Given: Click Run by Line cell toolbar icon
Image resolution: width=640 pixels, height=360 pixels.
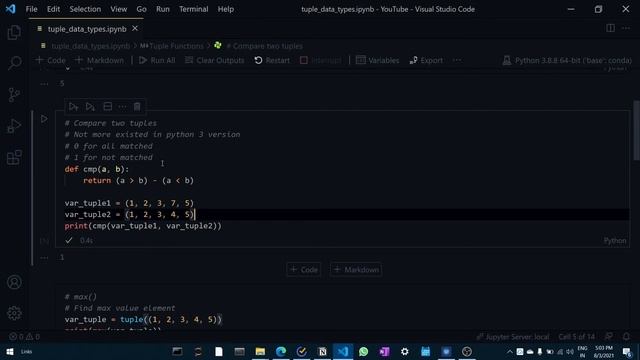Looking at the screenshot, I should (73, 107).
